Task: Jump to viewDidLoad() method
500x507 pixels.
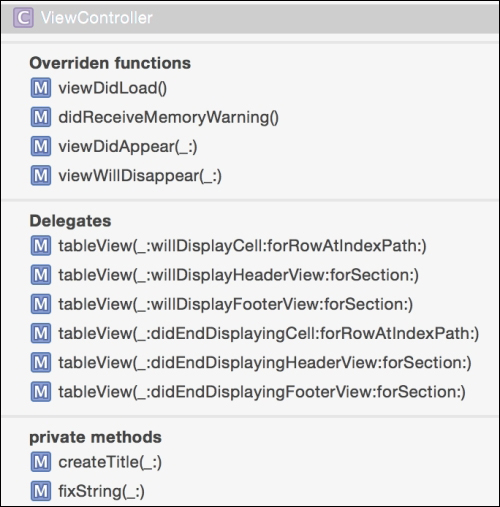Action: pos(113,88)
